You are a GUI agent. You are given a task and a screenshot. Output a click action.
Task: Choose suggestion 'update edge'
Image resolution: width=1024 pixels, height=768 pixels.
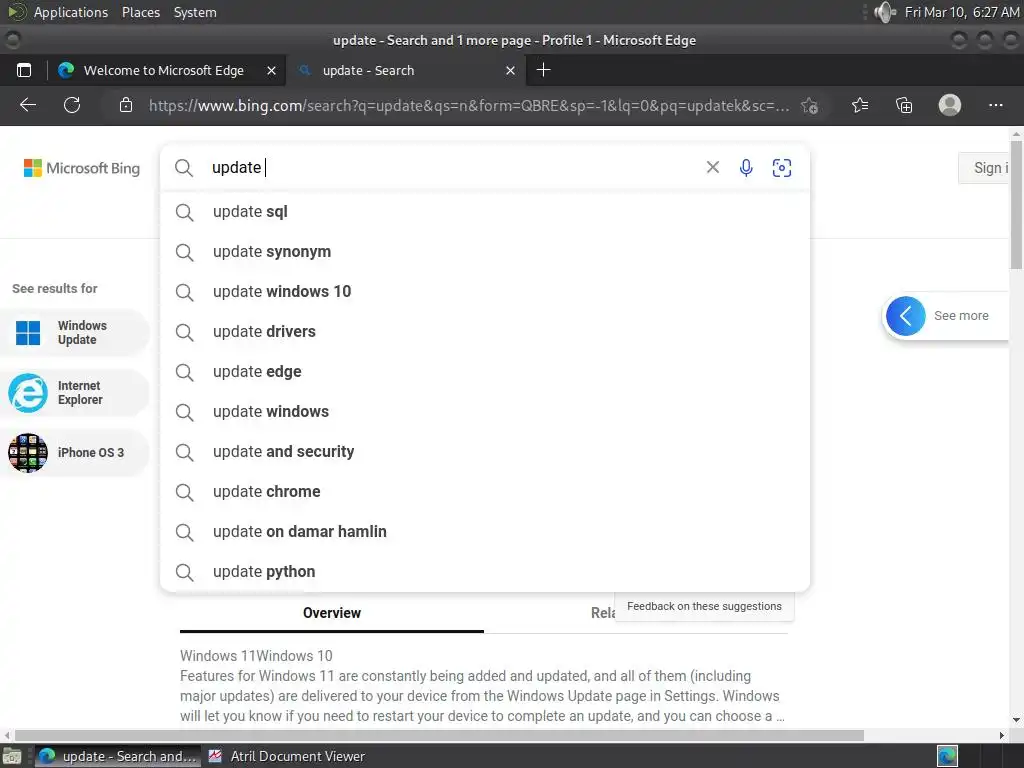[485, 372]
